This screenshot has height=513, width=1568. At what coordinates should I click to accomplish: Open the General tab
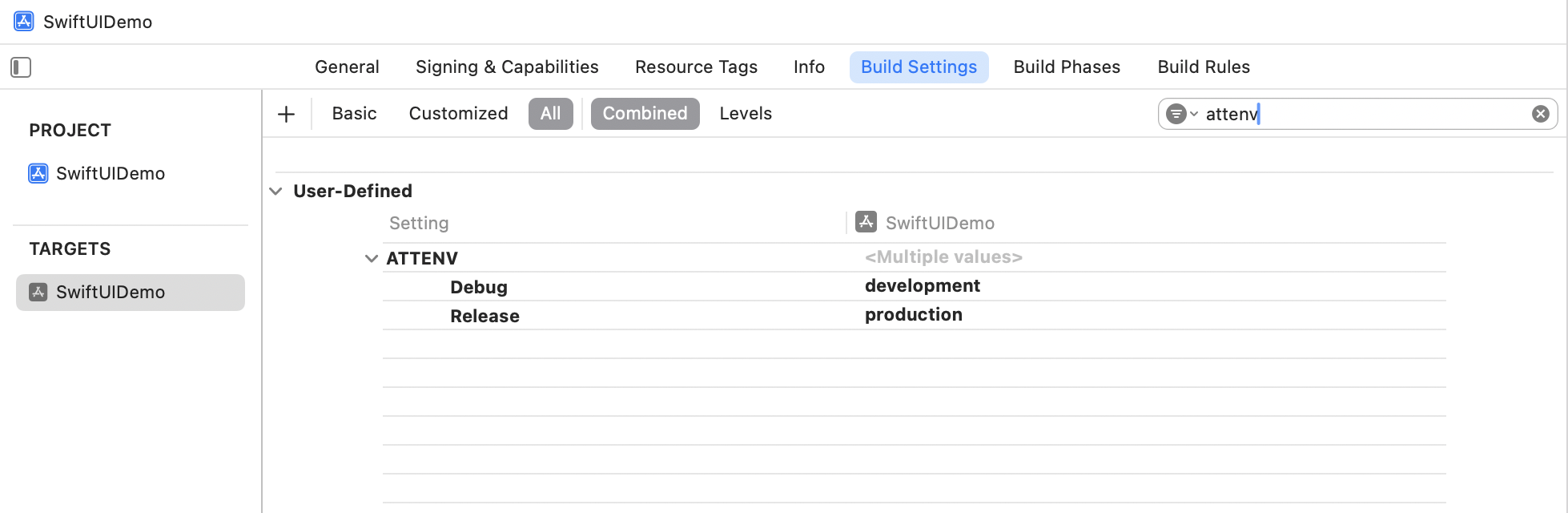point(347,67)
